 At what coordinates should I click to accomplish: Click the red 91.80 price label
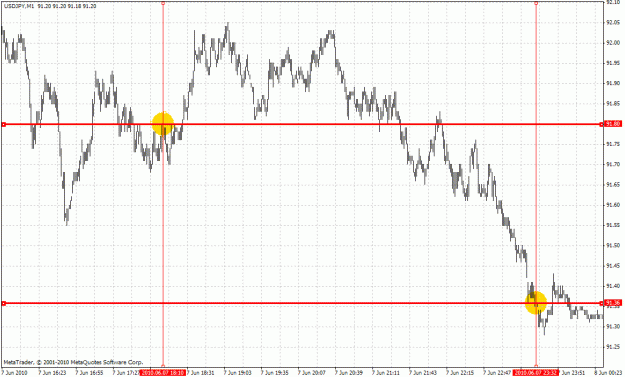(x=613, y=124)
